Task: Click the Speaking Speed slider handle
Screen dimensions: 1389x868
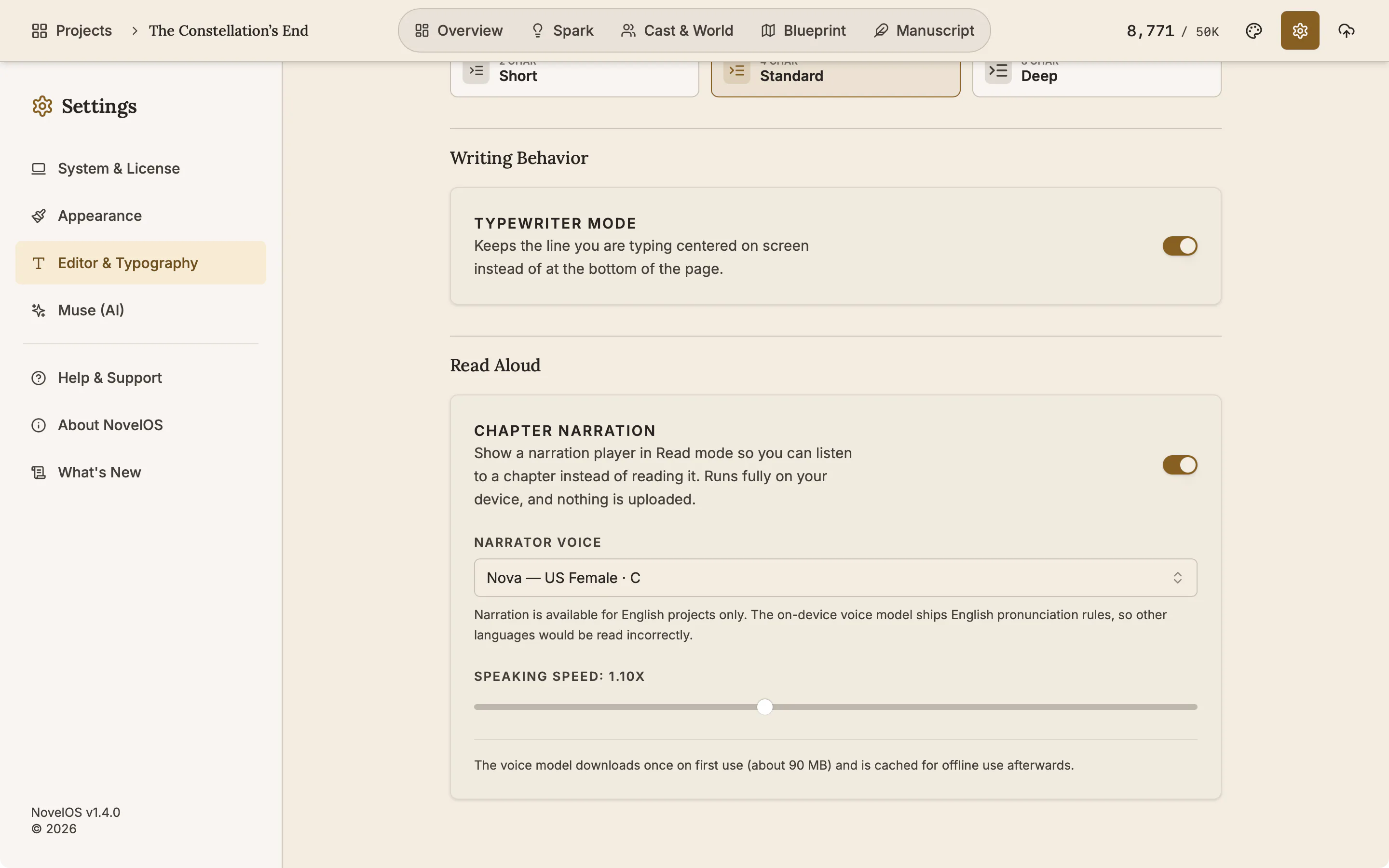Action: click(x=764, y=706)
